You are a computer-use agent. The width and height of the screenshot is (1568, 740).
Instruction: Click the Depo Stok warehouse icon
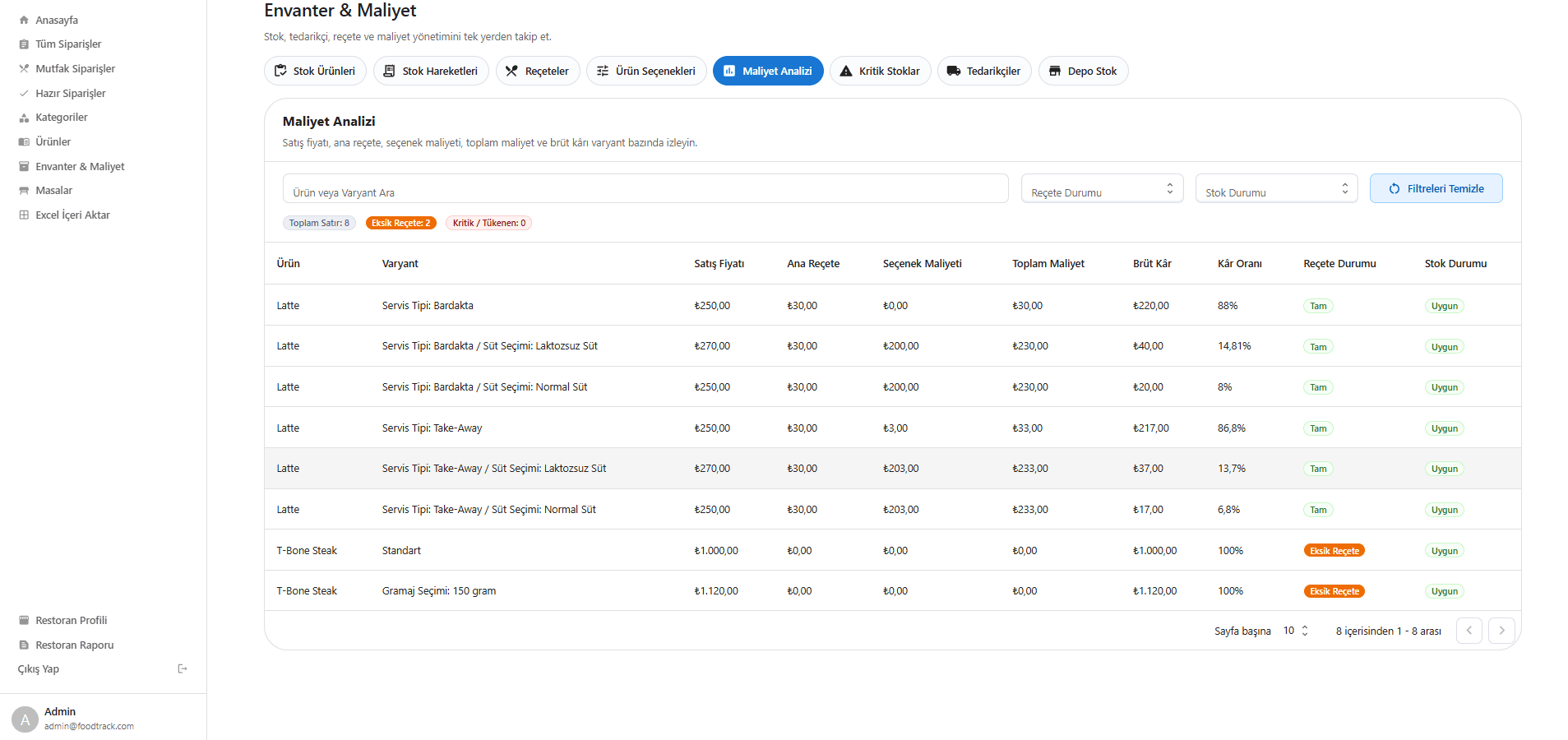click(1055, 71)
